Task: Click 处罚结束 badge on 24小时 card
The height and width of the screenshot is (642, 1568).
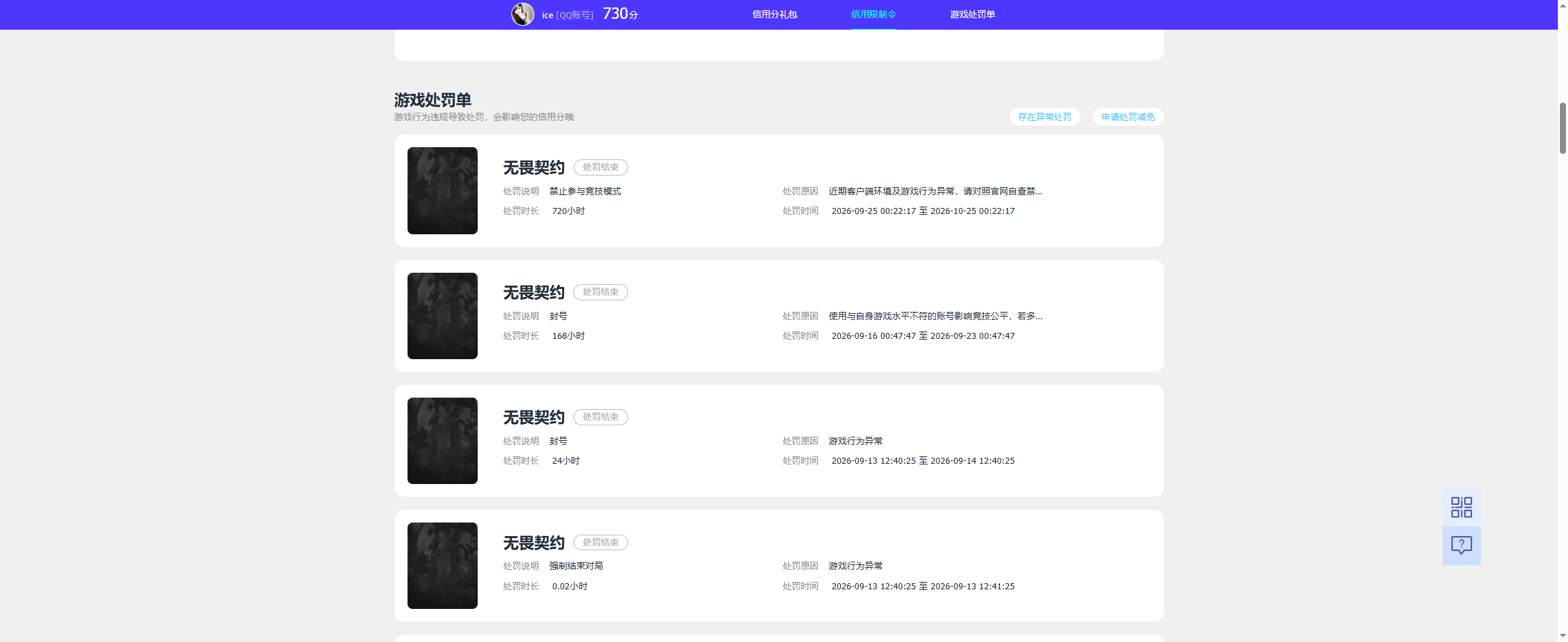Action: tap(600, 417)
